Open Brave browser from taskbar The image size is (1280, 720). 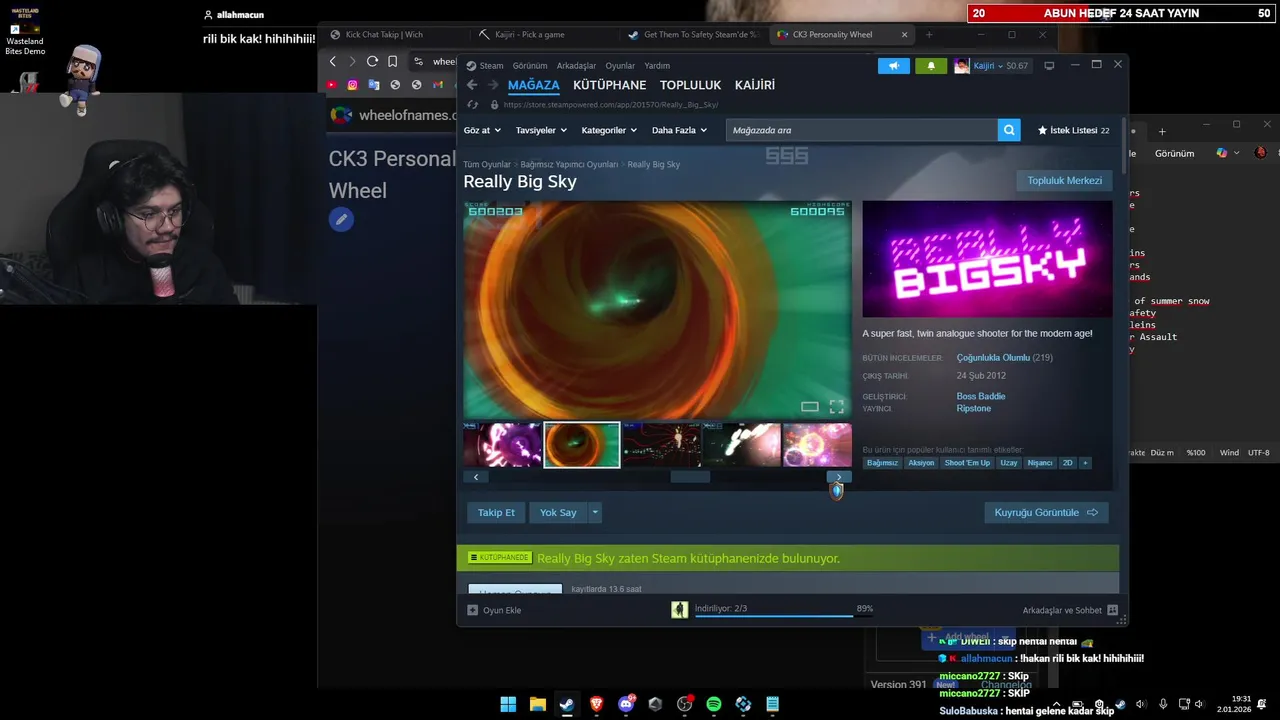pos(596,704)
